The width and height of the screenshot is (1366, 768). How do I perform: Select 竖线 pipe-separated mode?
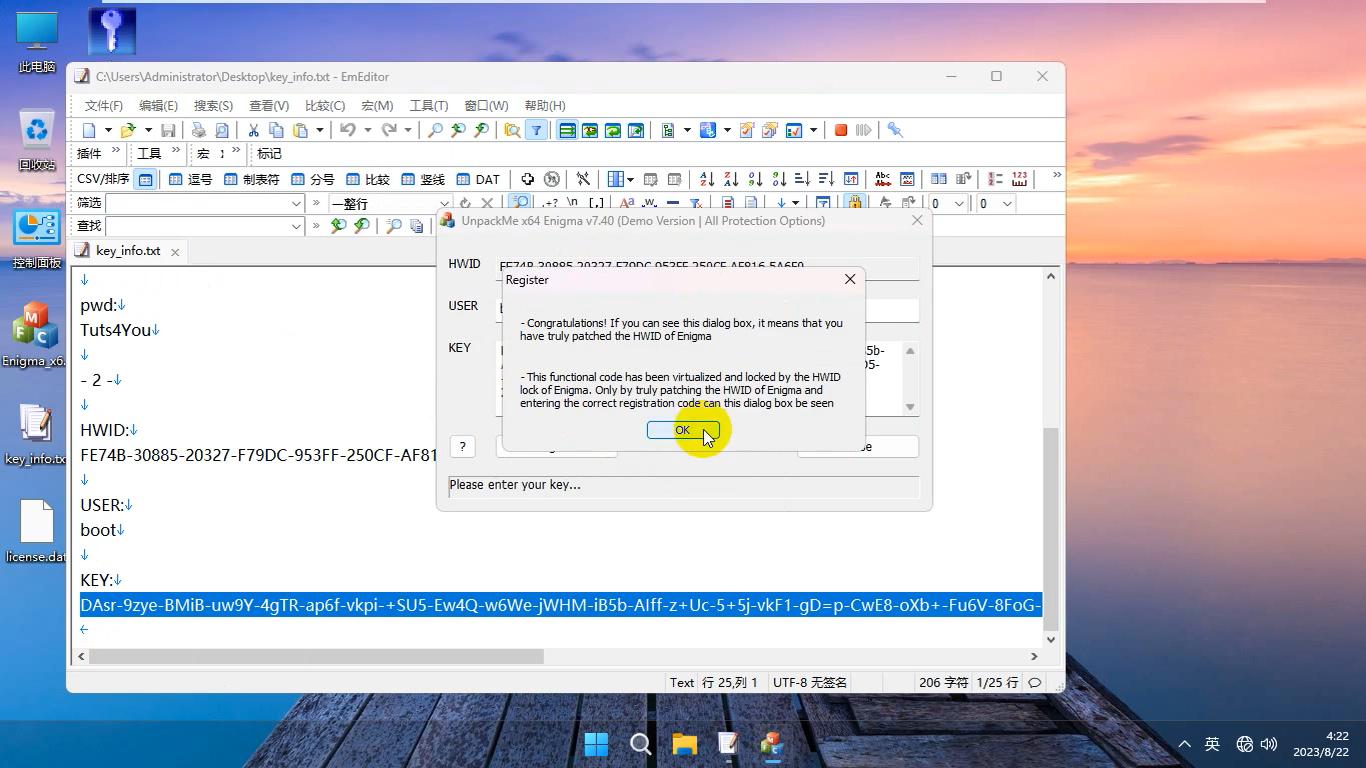pos(422,179)
